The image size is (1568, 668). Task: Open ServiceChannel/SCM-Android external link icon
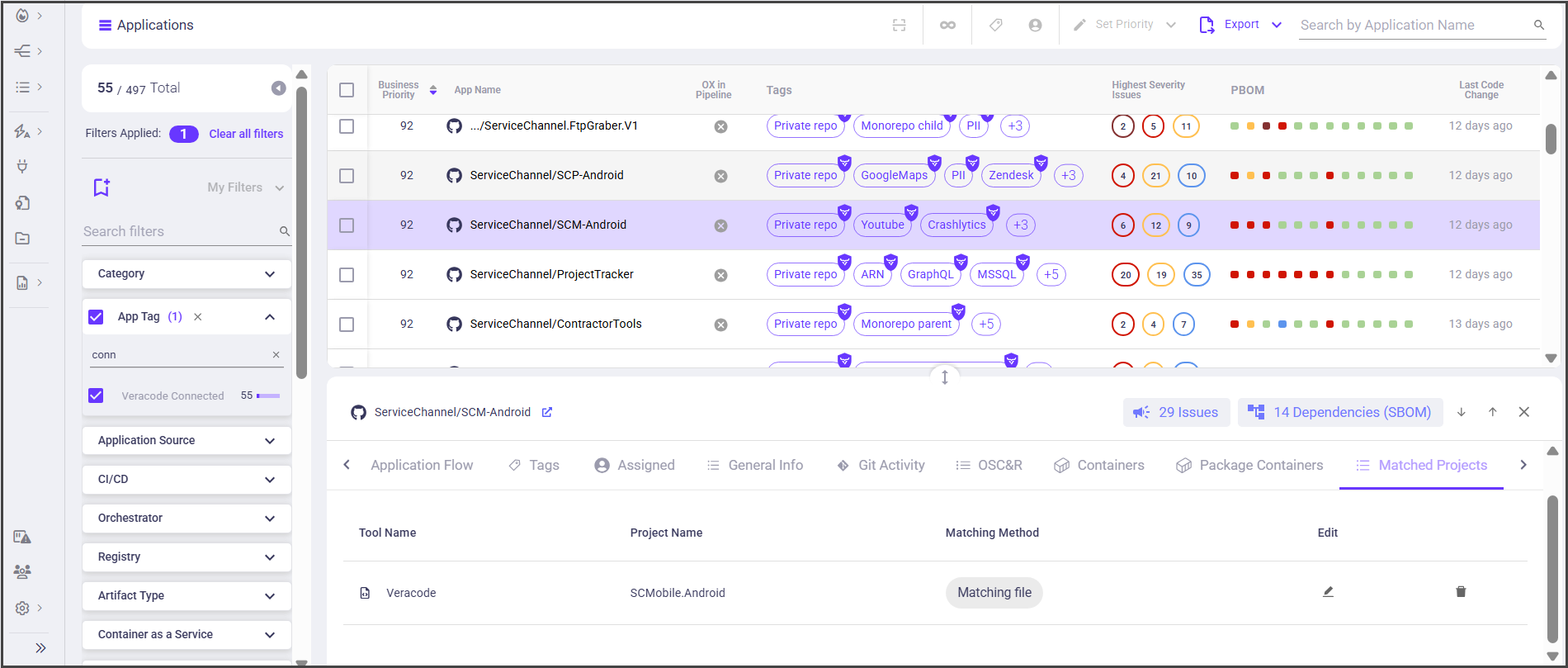(x=547, y=412)
